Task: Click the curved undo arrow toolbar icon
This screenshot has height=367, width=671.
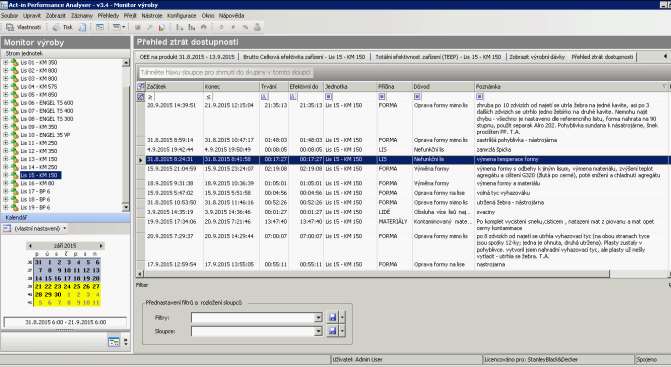Action: (x=204, y=27)
